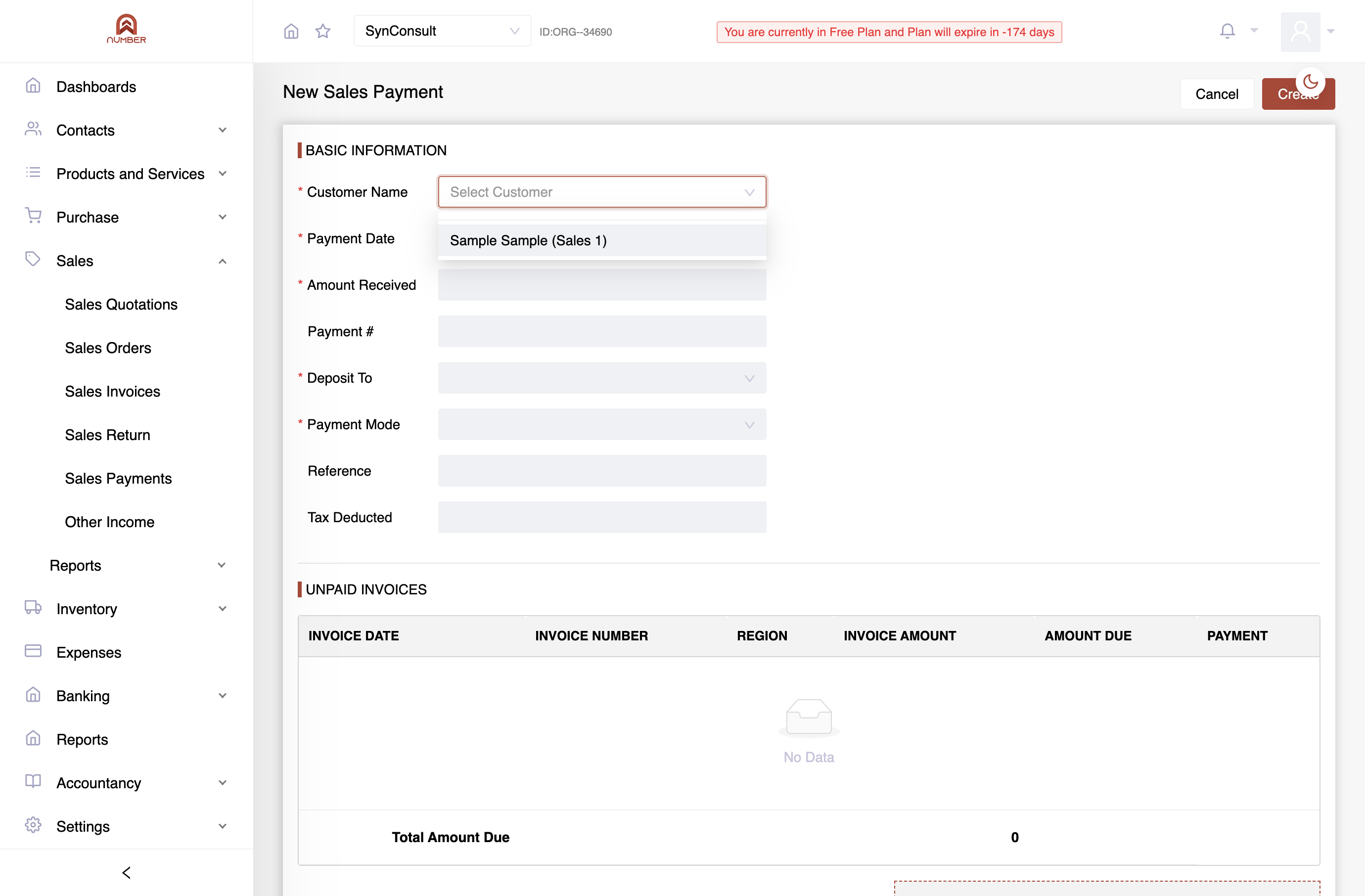Open Sales Orders link
Image resolution: width=1365 pixels, height=896 pixels.
[x=108, y=348]
